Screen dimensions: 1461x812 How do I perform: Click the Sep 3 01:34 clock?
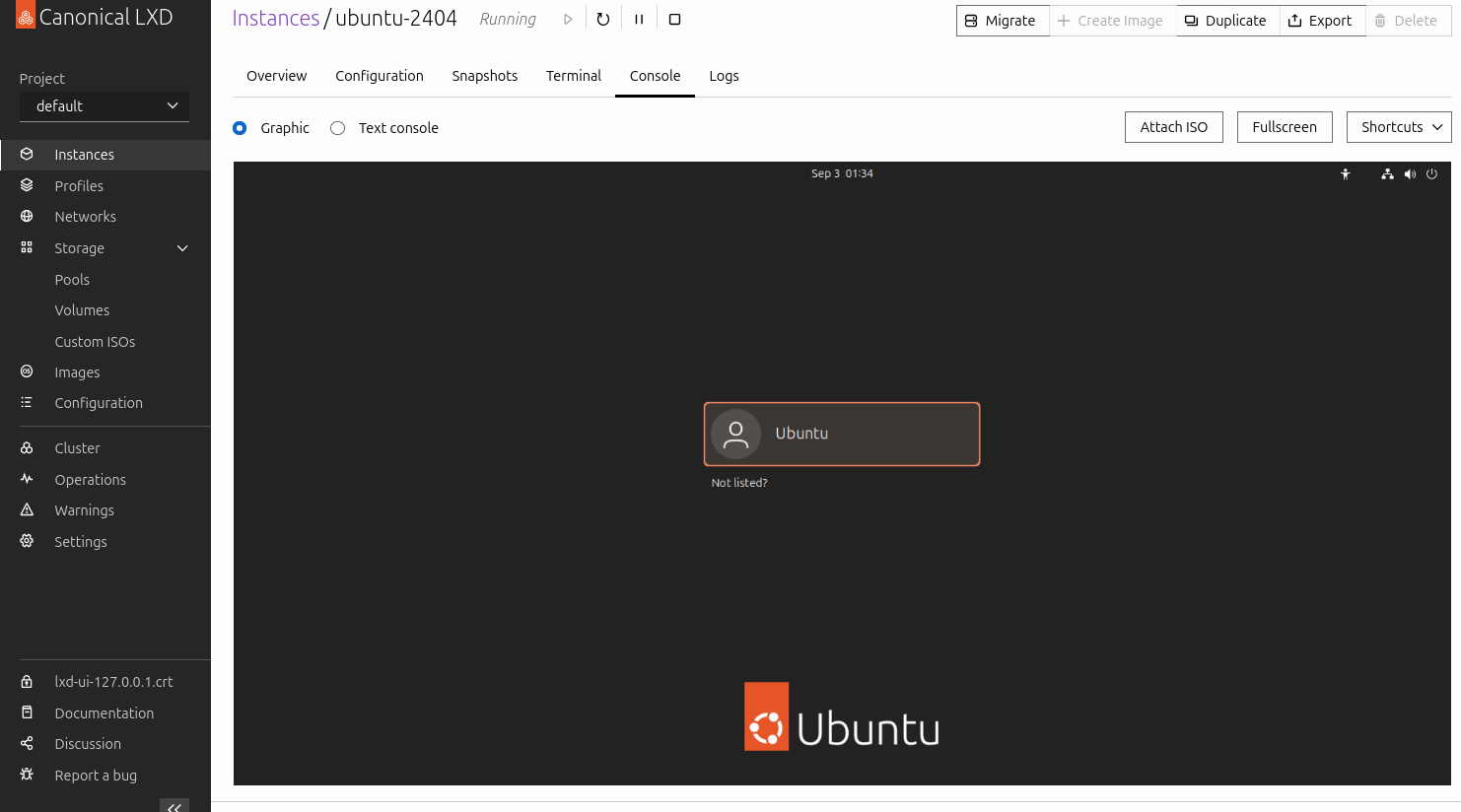[842, 173]
